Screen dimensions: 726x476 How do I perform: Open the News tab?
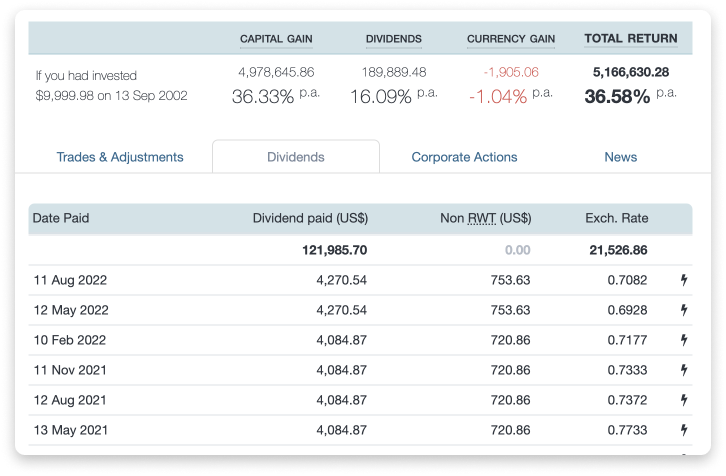pos(620,157)
